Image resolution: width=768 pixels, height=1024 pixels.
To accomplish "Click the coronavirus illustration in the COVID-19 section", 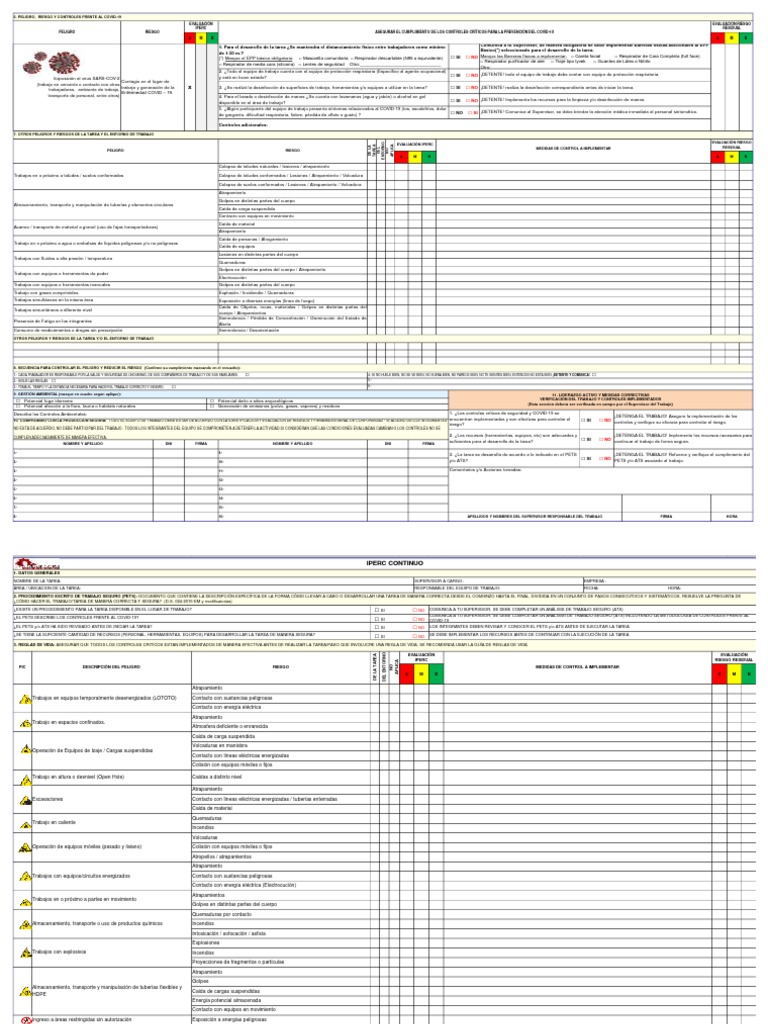I will tap(51, 63).
